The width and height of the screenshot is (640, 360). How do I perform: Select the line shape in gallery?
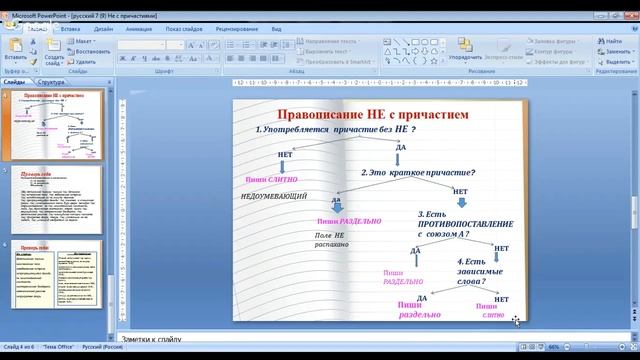pyautogui.click(x=397, y=42)
